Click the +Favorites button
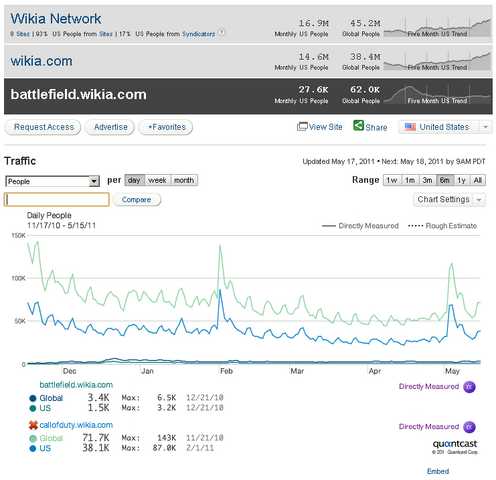The image size is (496, 480). [165, 127]
